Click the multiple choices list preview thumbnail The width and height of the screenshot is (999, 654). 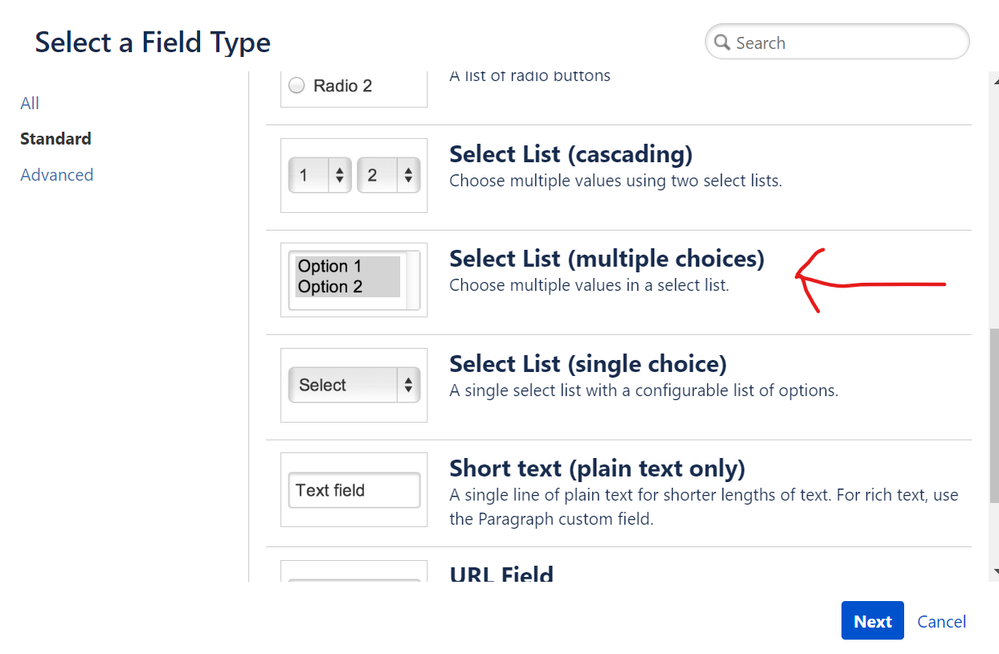(x=354, y=280)
